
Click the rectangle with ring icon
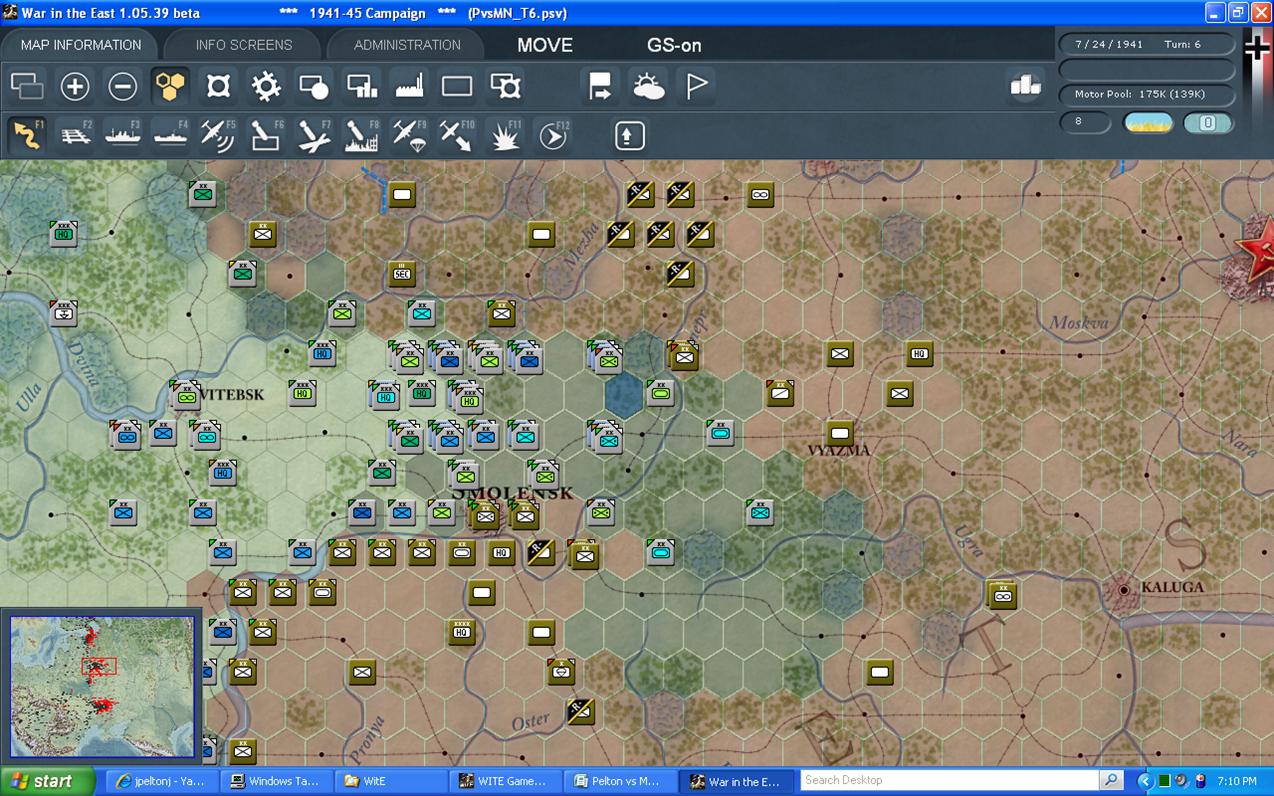tap(506, 87)
